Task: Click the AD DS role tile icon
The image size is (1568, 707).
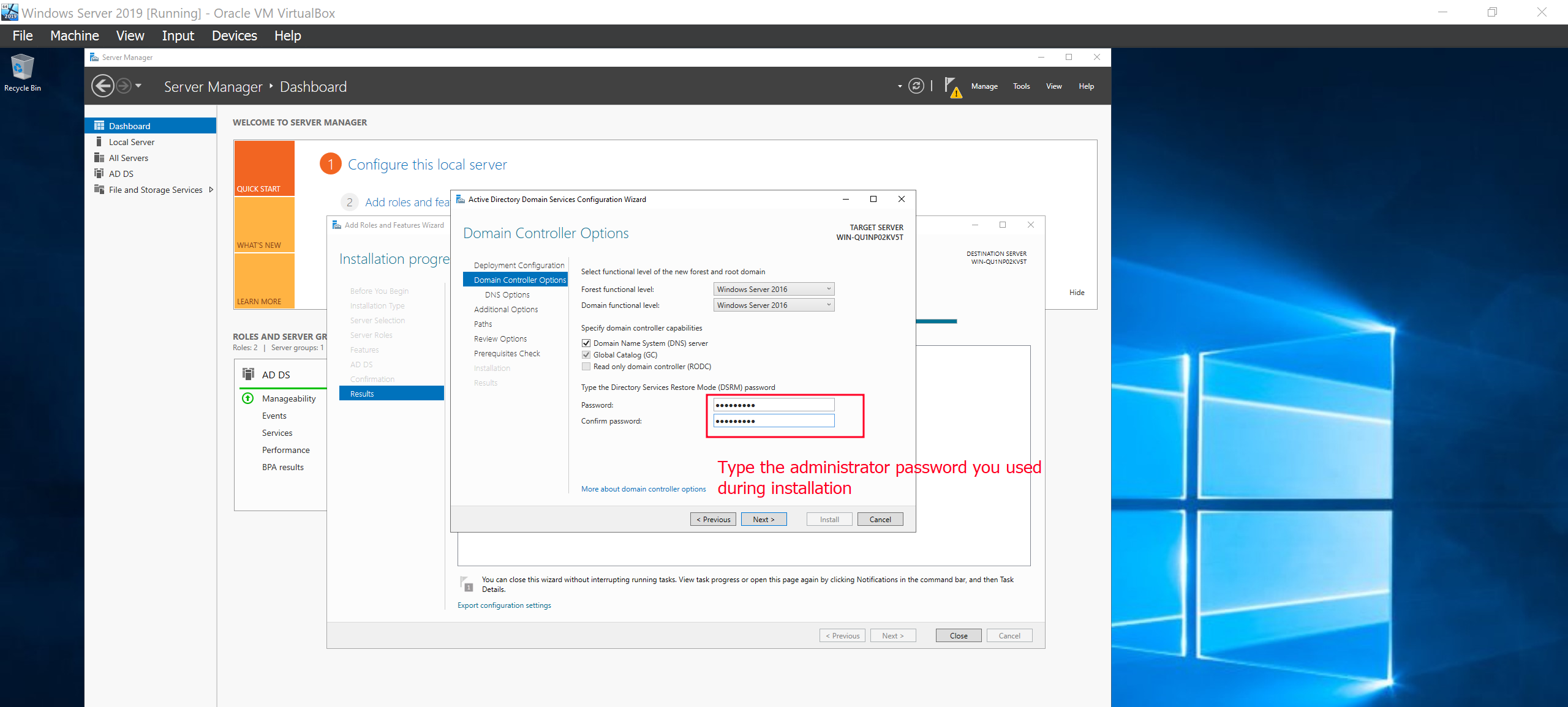Action: coord(248,374)
